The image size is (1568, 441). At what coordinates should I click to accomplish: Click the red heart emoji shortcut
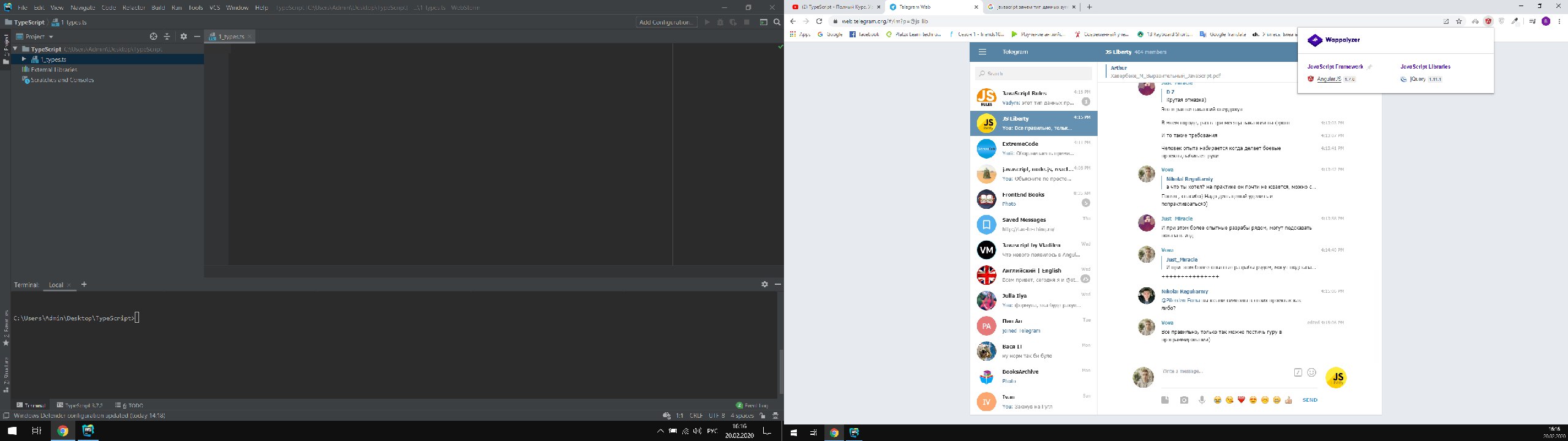click(1241, 400)
